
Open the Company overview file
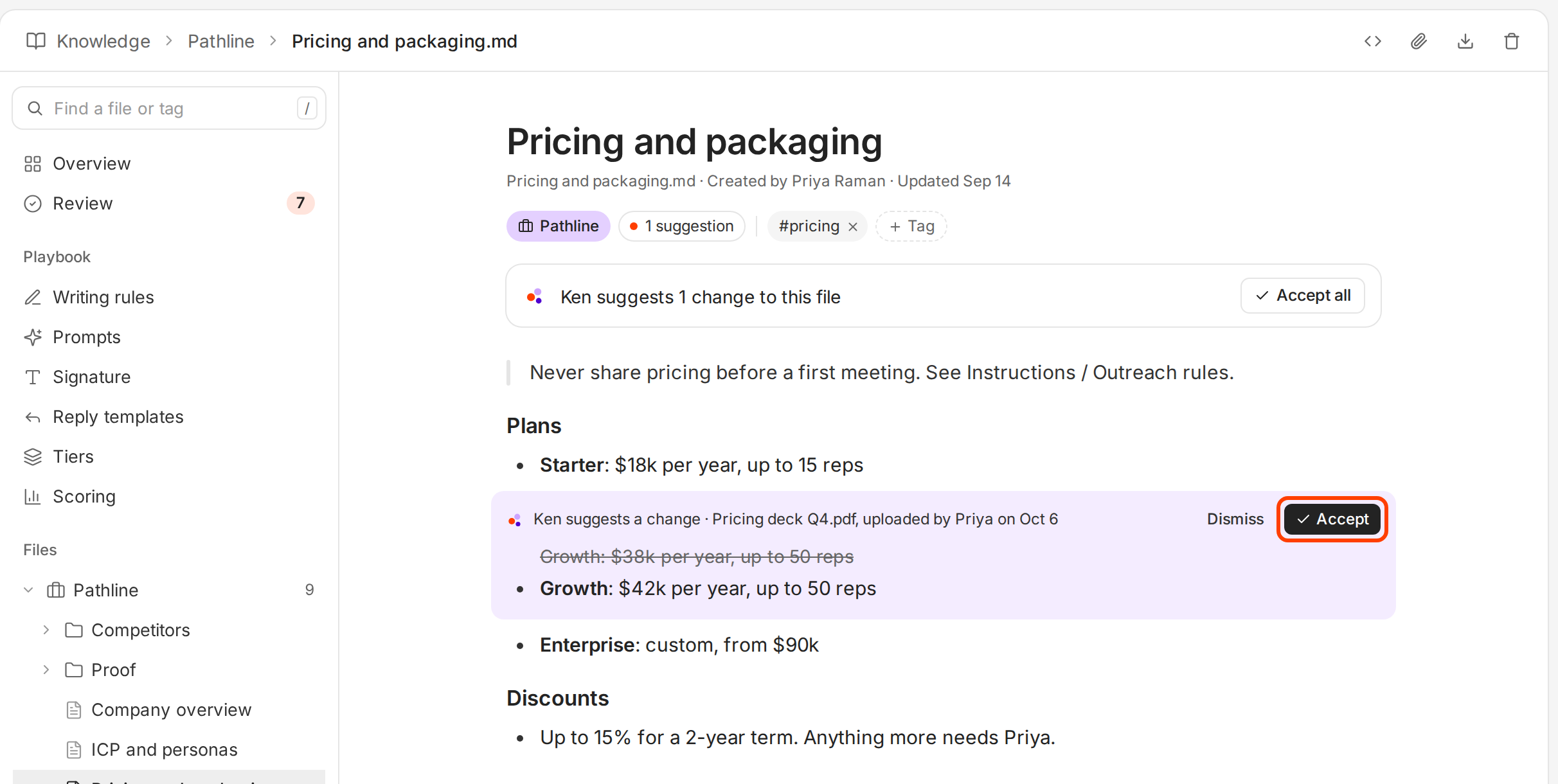[x=168, y=710]
